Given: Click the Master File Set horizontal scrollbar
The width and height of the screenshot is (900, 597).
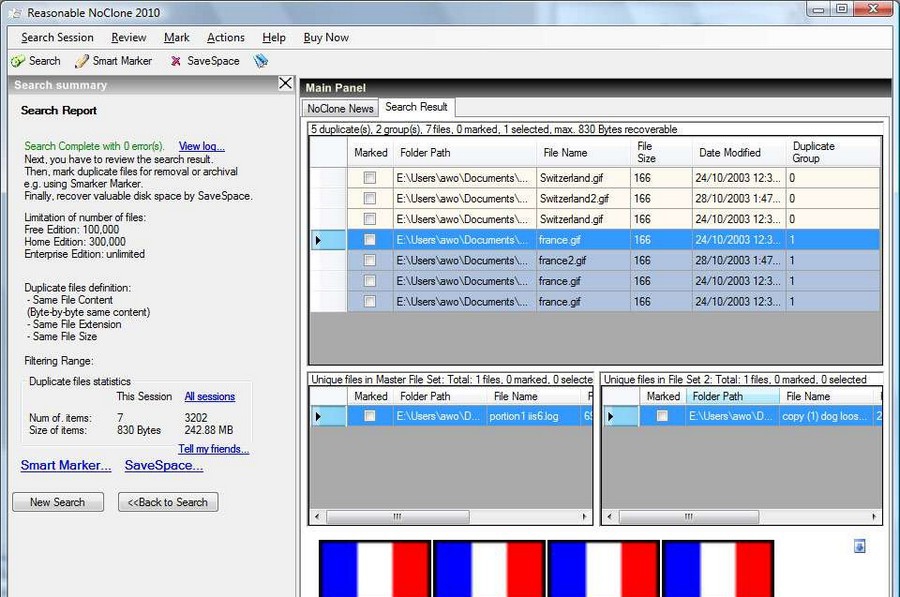Looking at the screenshot, I should coord(455,517).
